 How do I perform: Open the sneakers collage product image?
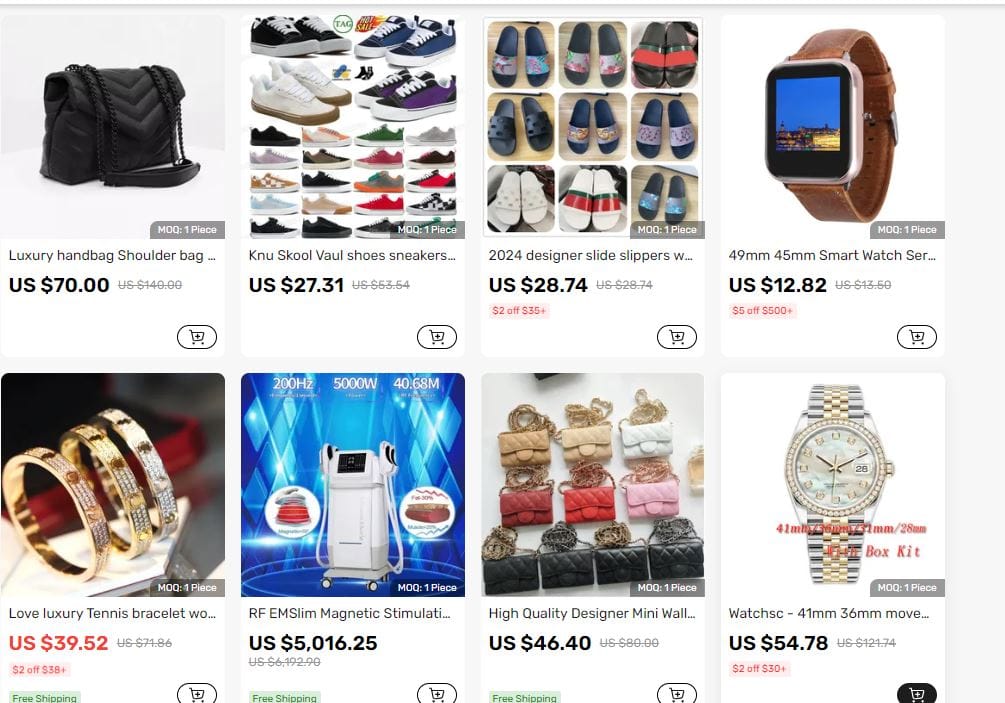coord(353,127)
